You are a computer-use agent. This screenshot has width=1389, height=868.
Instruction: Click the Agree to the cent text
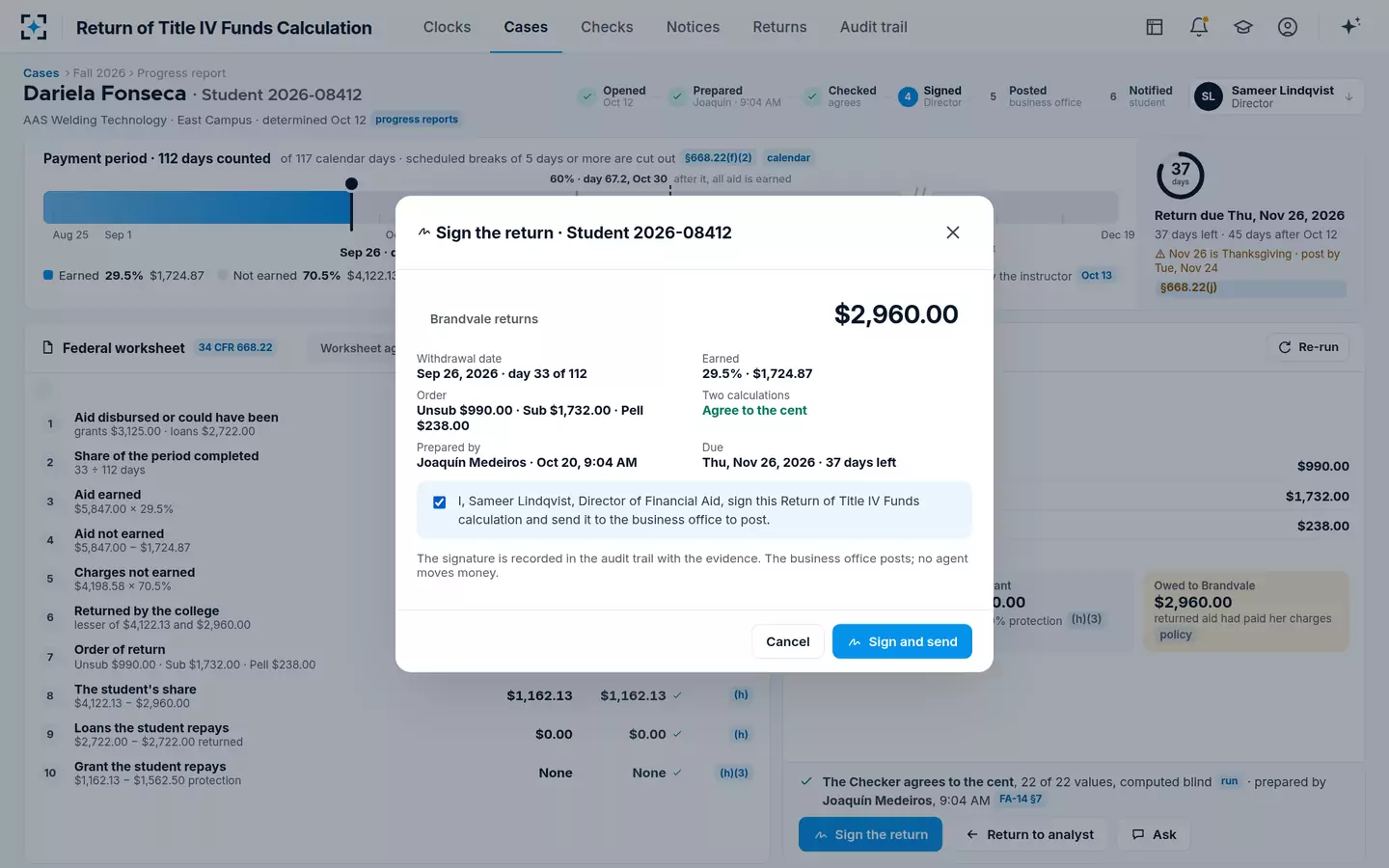754,410
